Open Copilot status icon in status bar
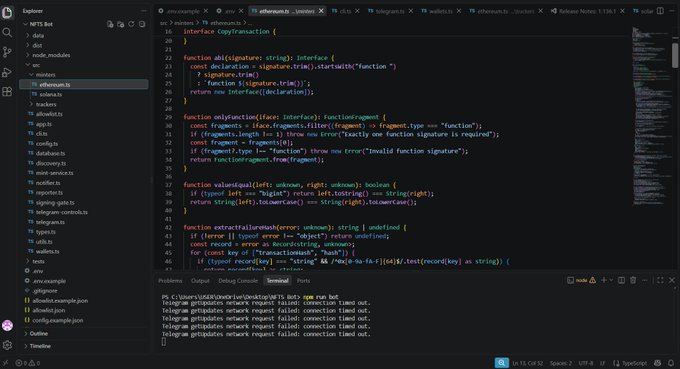Image resolution: width=680 pixels, height=369 pixels. [657, 363]
